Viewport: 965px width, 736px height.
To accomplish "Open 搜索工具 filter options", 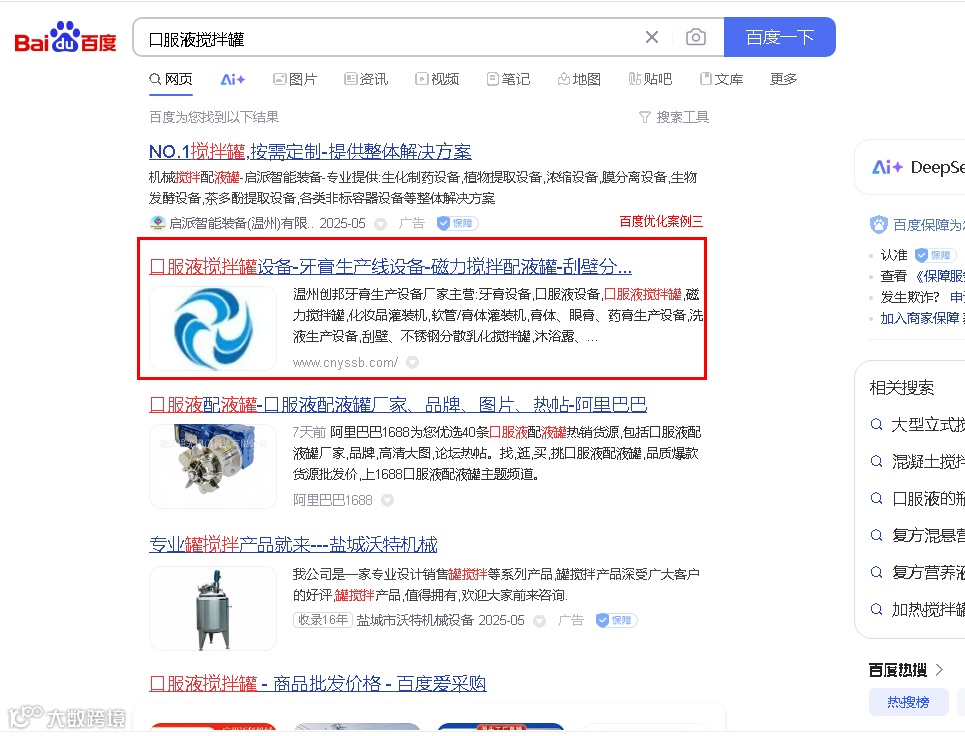I will (x=674, y=117).
